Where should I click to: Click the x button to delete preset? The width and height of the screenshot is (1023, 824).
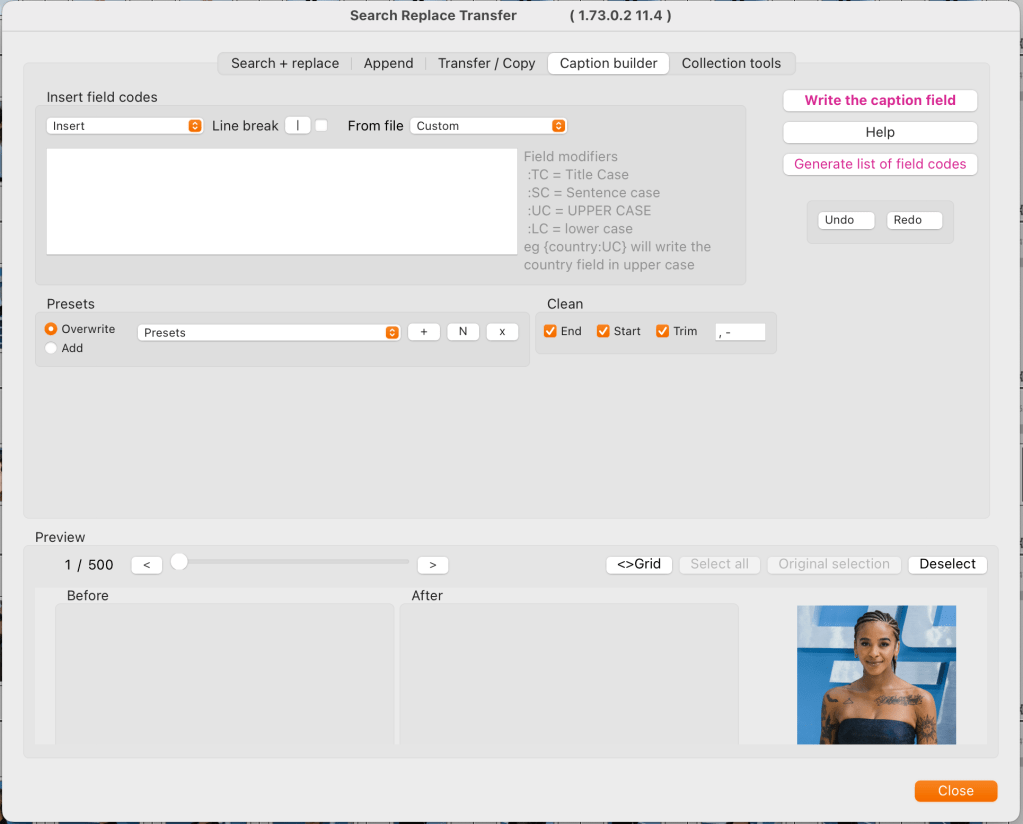point(502,332)
